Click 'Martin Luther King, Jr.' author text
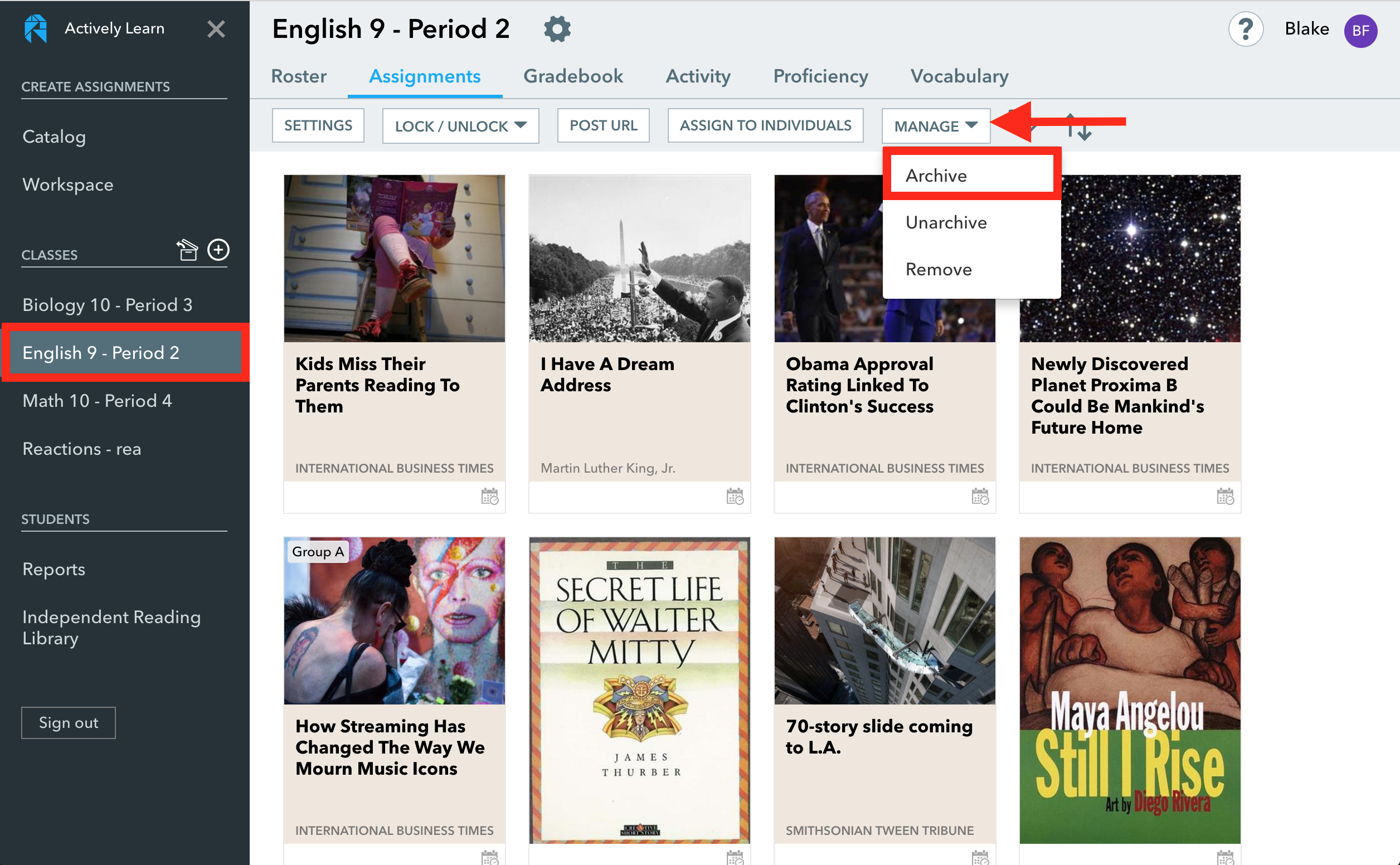 click(x=608, y=468)
